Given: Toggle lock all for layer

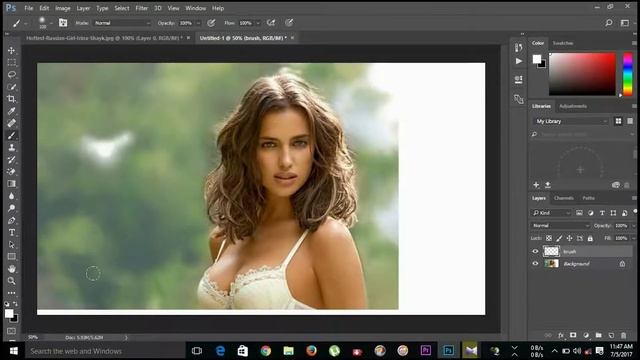Looking at the screenshot, I should [590, 238].
